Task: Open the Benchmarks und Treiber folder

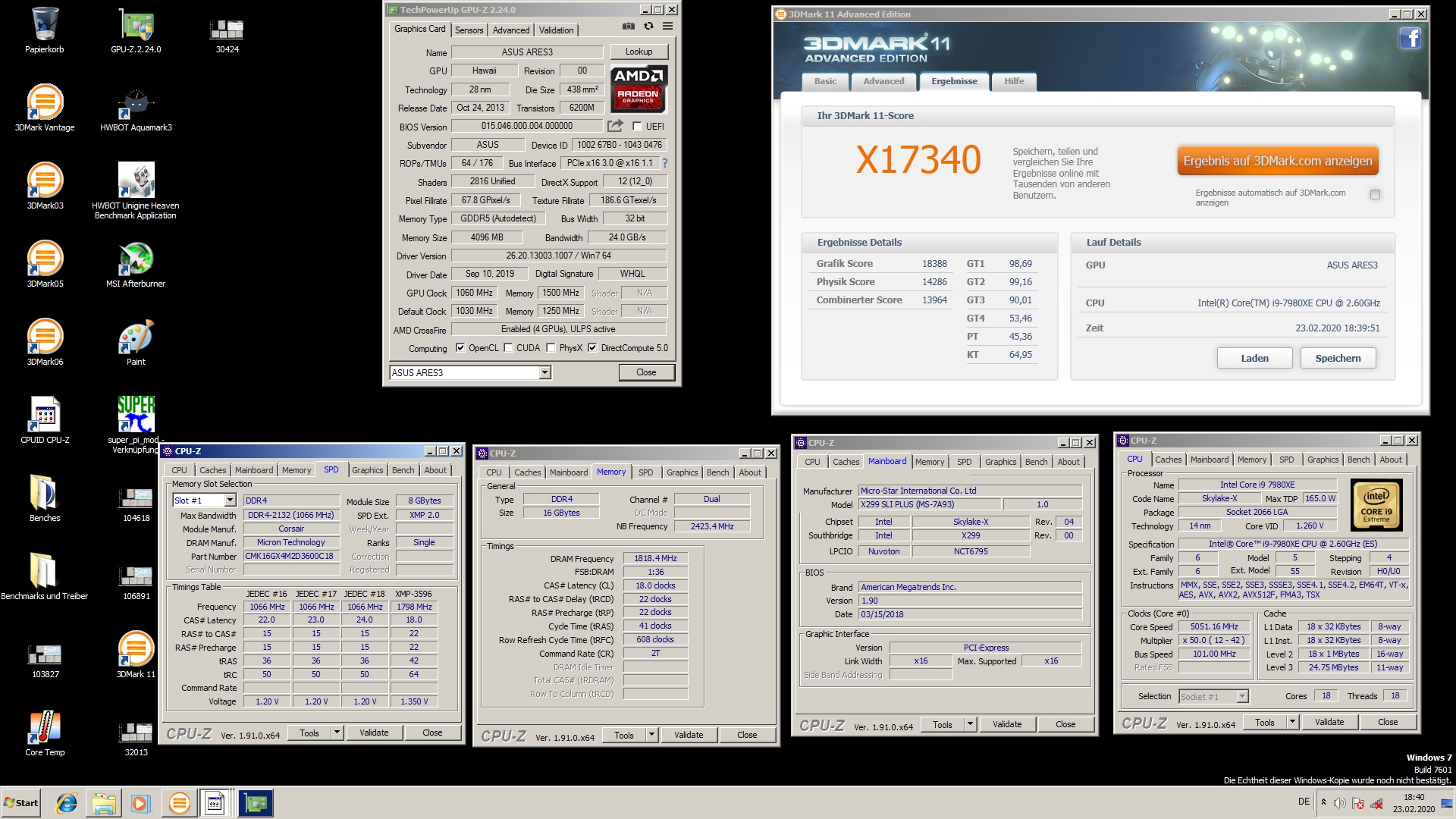Action: pyautogui.click(x=45, y=576)
